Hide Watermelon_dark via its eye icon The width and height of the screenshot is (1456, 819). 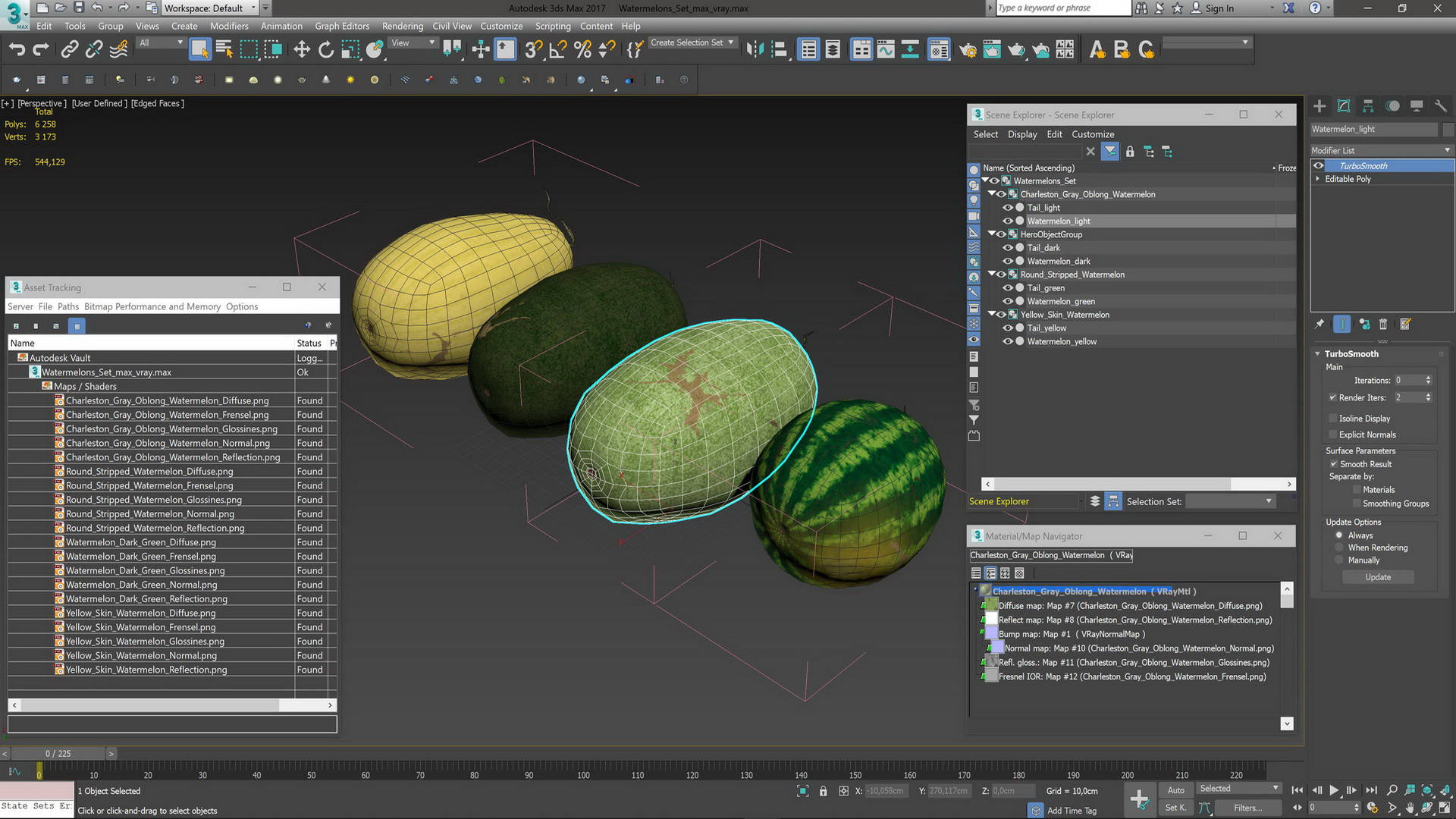[x=1008, y=261]
